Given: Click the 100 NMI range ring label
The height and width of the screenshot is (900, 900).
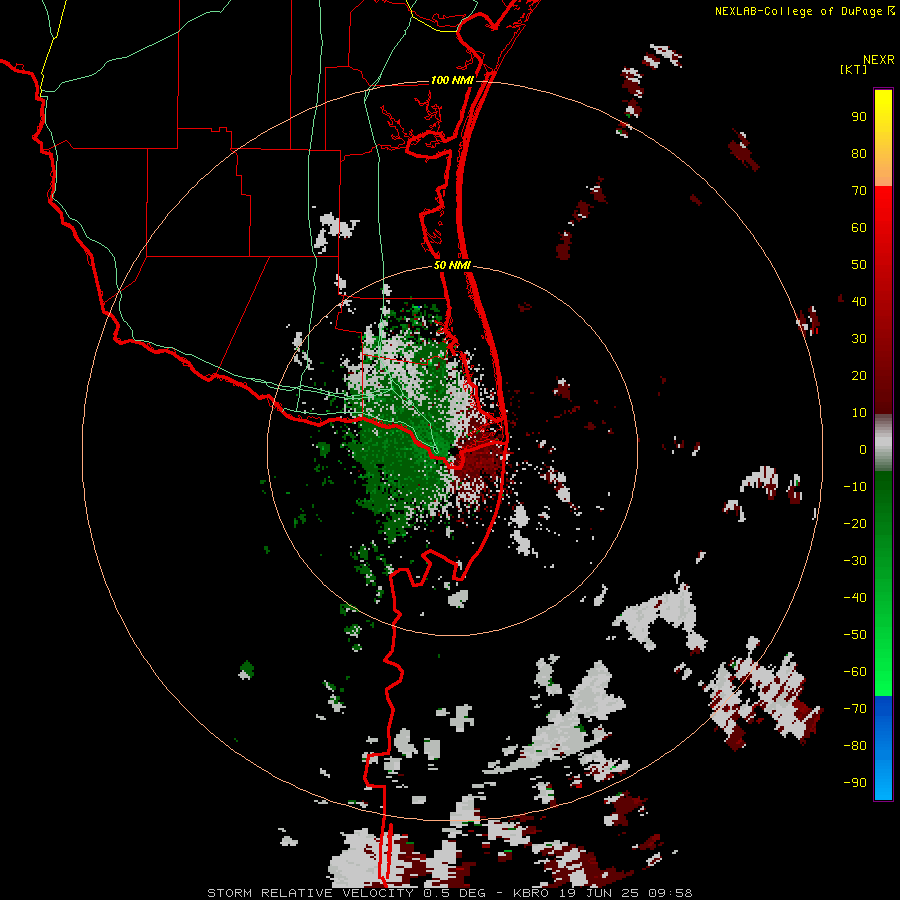Looking at the screenshot, I should pyautogui.click(x=452, y=80).
